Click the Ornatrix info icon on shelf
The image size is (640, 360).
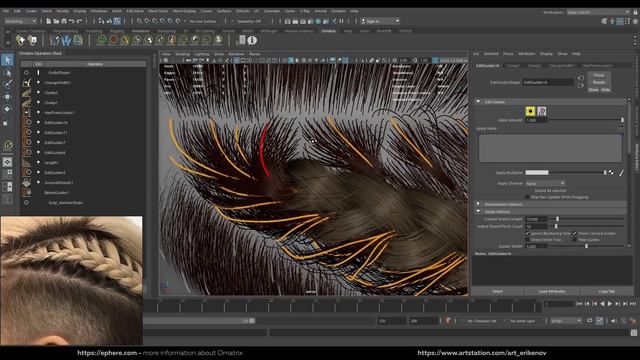point(252,40)
